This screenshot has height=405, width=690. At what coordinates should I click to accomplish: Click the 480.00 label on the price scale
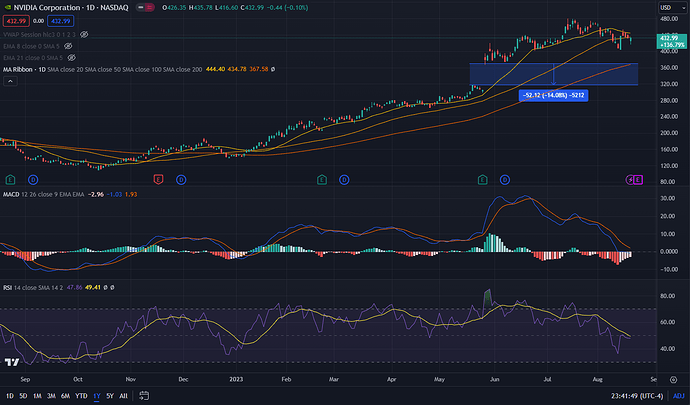point(669,19)
